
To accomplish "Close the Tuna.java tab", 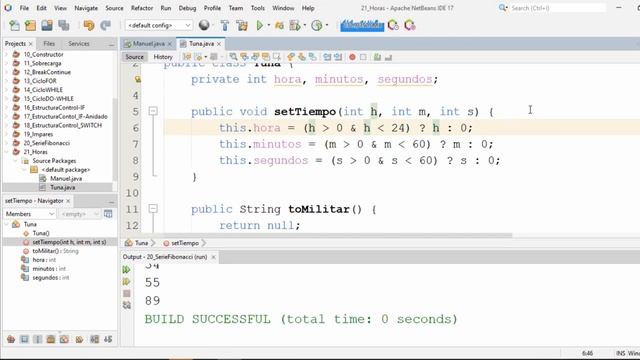I will click(x=219, y=44).
